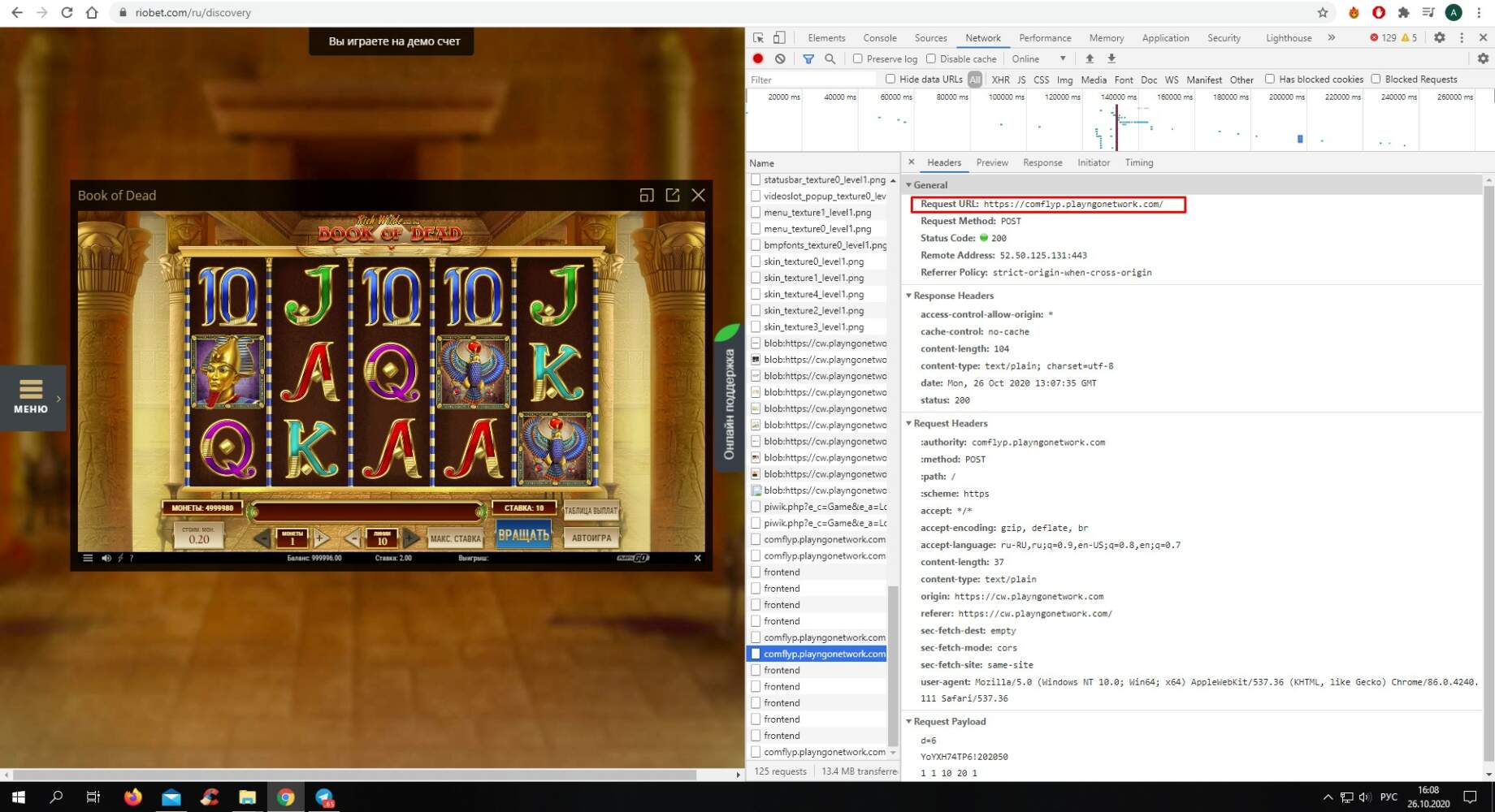Open the Timing tab of request

pos(1139,162)
